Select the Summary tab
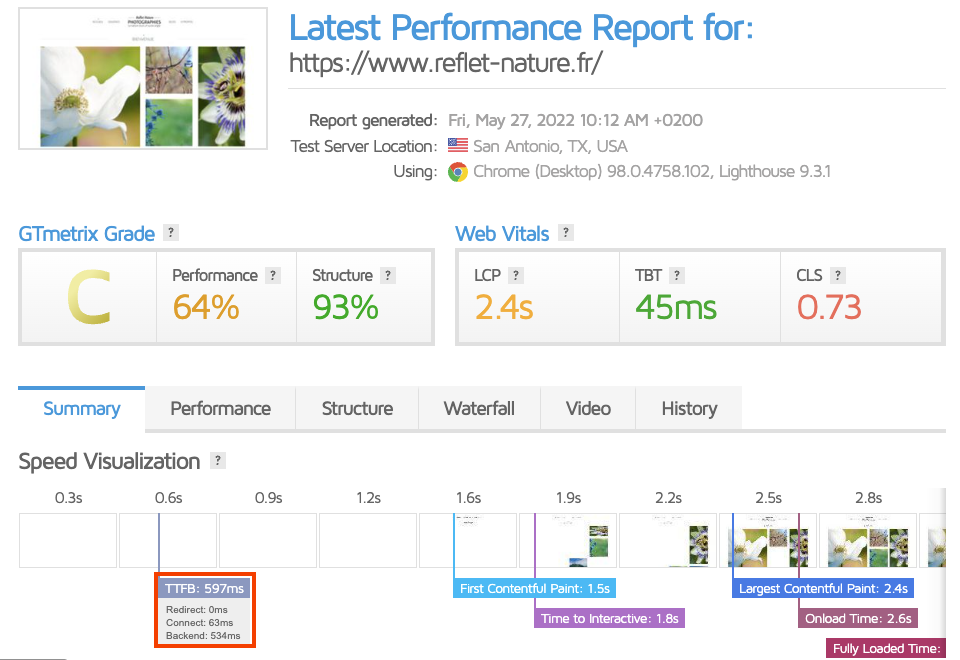 click(x=81, y=408)
